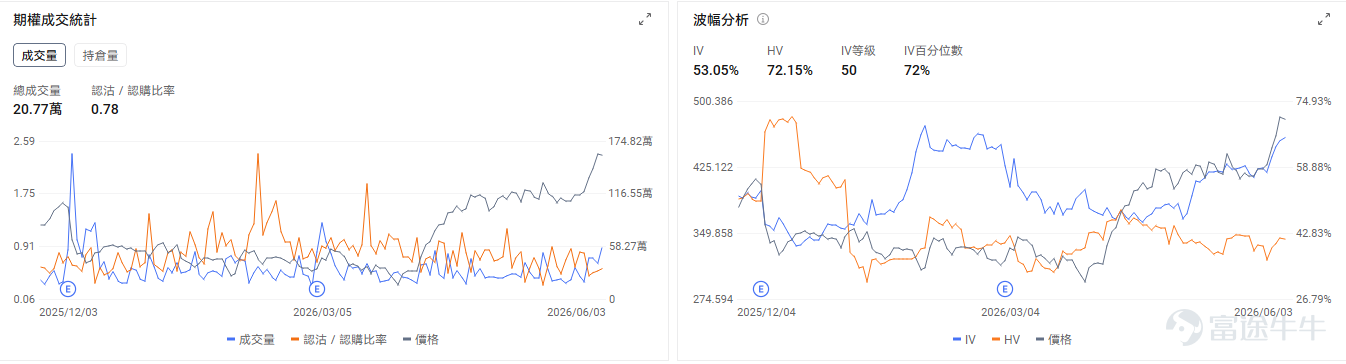Click the IV value 53.05%
The width and height of the screenshot is (1346, 364).
coord(716,70)
